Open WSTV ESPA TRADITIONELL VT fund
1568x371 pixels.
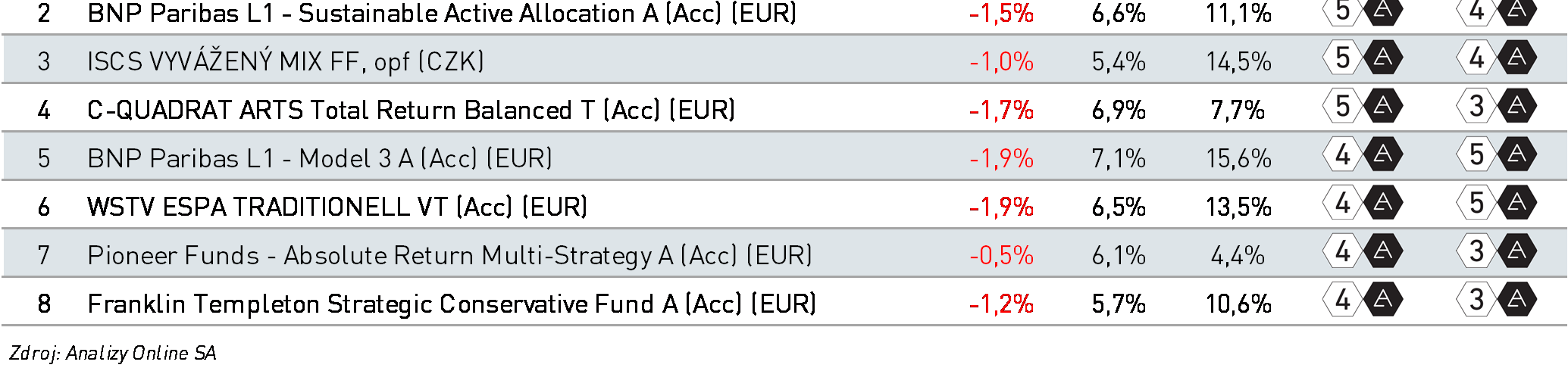(x=337, y=207)
